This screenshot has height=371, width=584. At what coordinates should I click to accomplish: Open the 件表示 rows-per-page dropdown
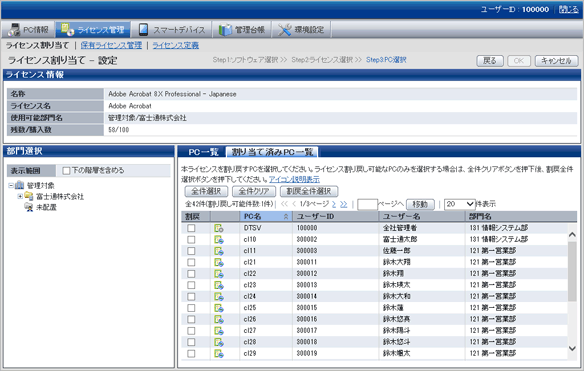tap(460, 204)
